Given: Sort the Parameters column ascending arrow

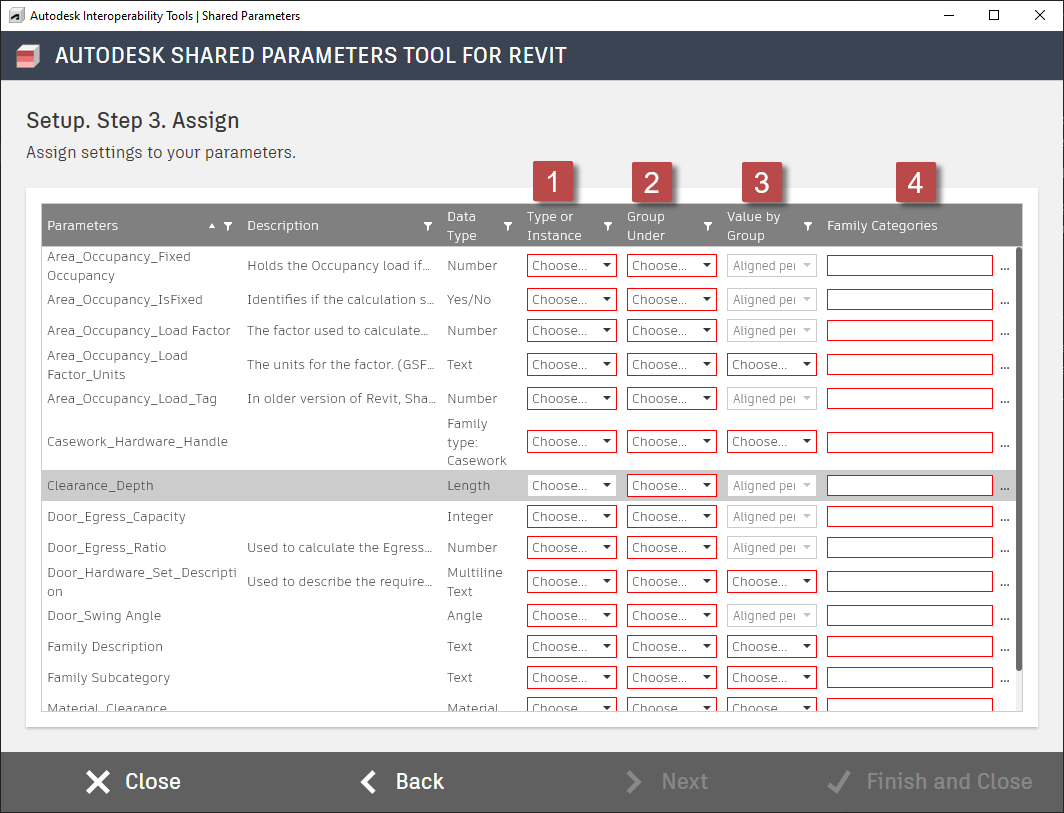Looking at the screenshot, I should [x=212, y=226].
